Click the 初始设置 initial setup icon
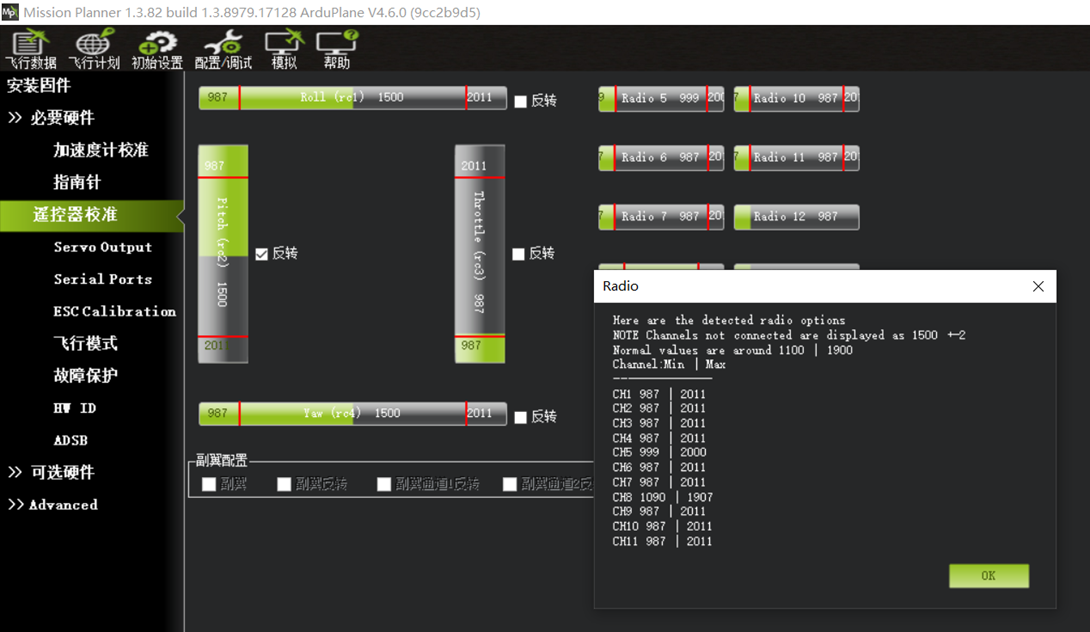This screenshot has width=1090, height=632. click(x=157, y=49)
